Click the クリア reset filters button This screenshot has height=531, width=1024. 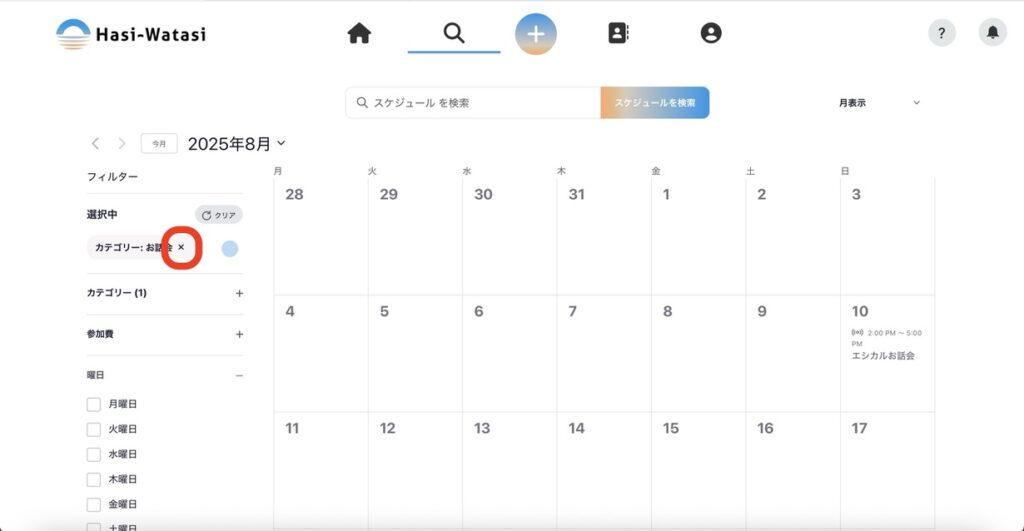(x=219, y=215)
